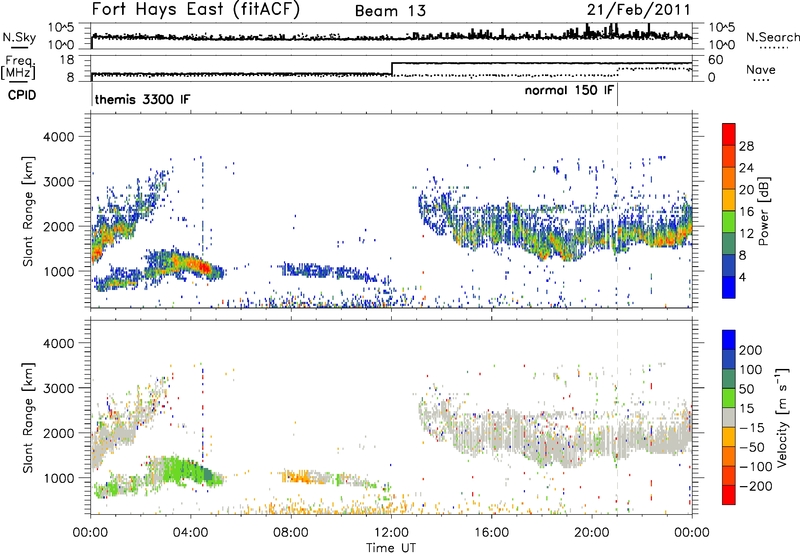Image resolution: width=800 pixels, height=554 pixels.
Task: Click the noise spike near 20:00 in N.Sky panel
Action: coord(588,30)
